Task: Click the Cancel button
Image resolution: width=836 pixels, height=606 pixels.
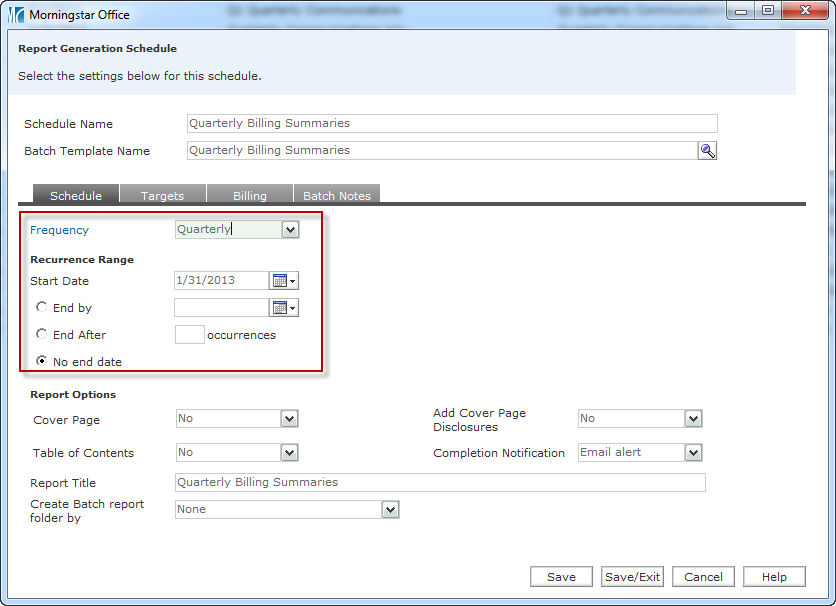Action: (703, 577)
